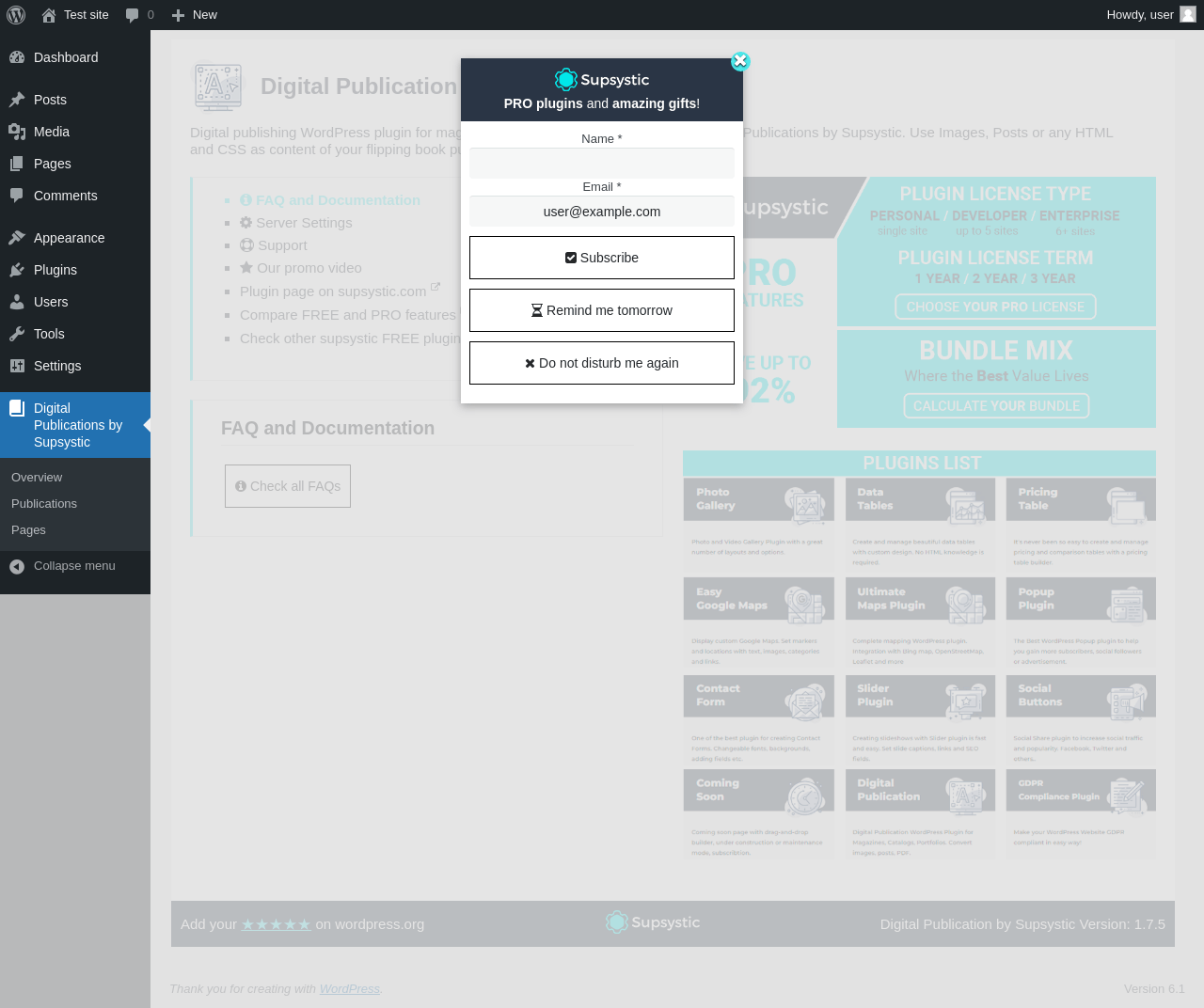Click Calculate Your Bundle button

996,406
